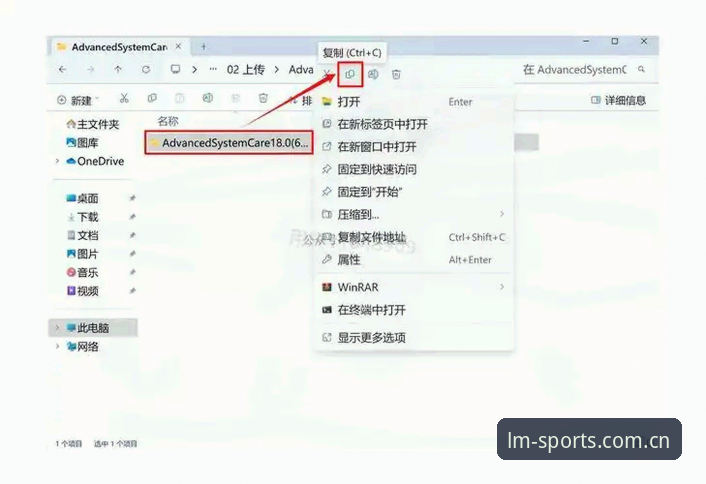Show hidden breadcrumb path via ellipsis
706x484 pixels.
click(x=213, y=69)
